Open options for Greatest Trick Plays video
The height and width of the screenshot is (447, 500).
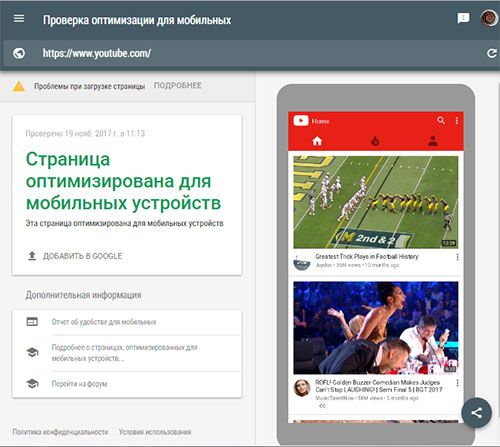click(457, 257)
